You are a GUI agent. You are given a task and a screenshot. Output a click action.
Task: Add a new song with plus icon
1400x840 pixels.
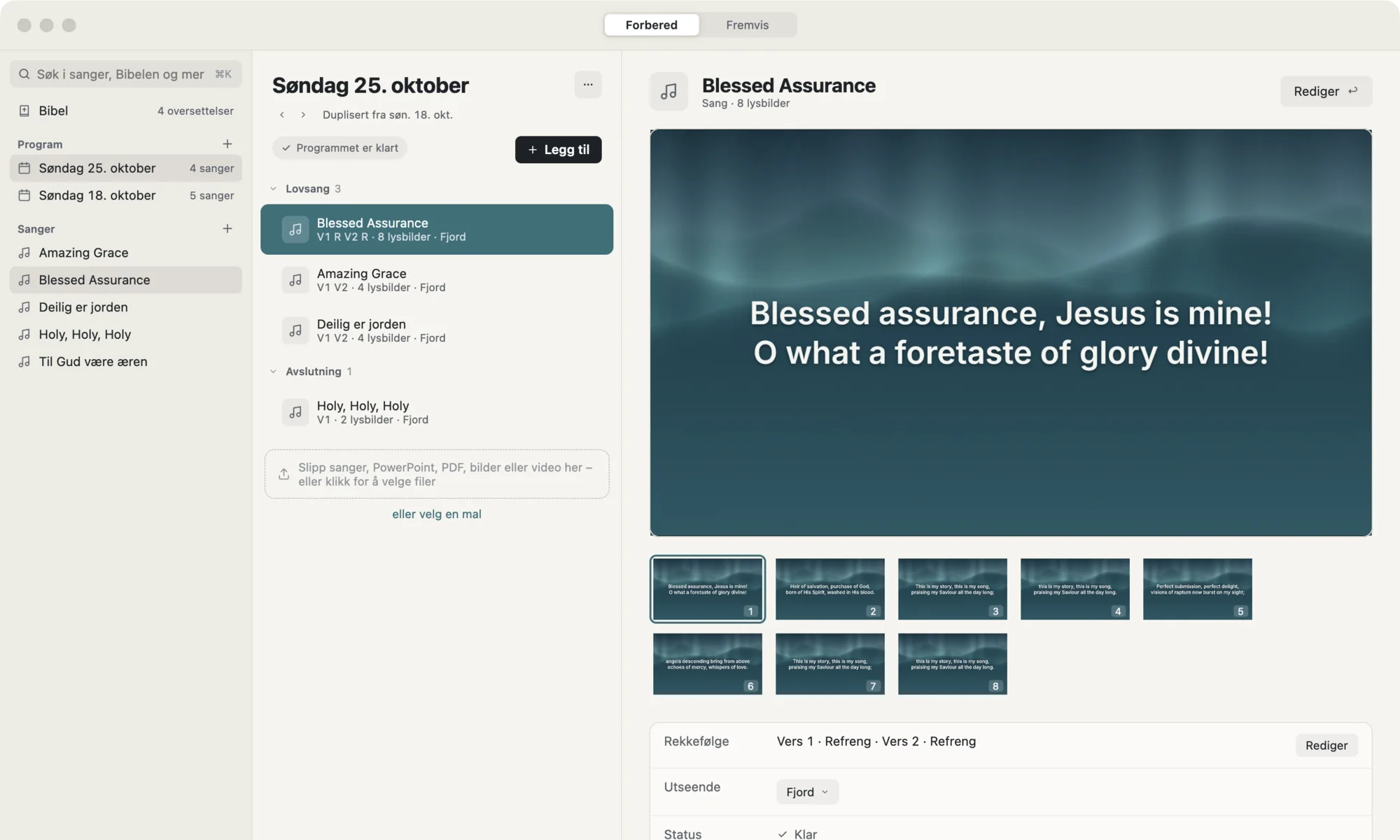[227, 229]
